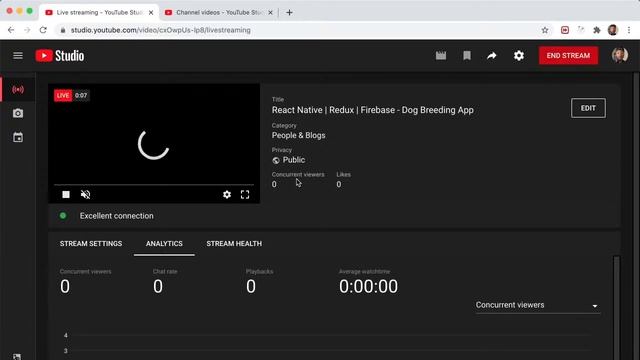Screen dimensions: 640x360
Task: Click the green connection status indicator
Action: pos(63,216)
